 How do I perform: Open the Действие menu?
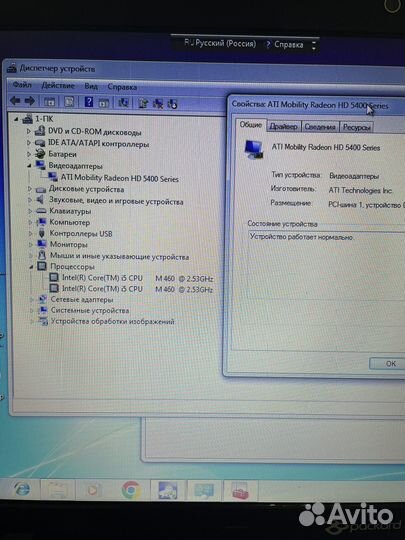pyautogui.click(x=58, y=85)
